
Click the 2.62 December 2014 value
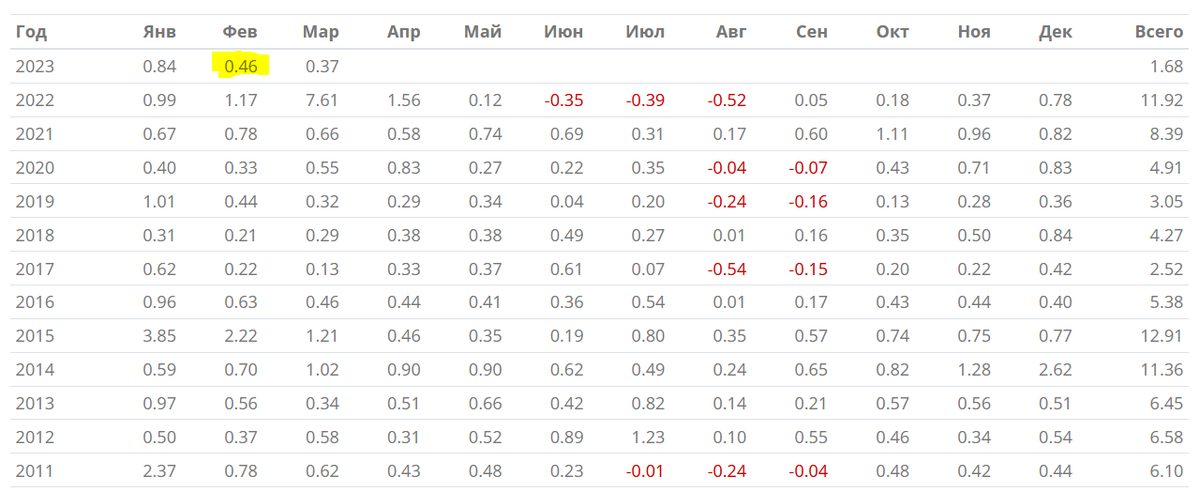pos(1054,370)
